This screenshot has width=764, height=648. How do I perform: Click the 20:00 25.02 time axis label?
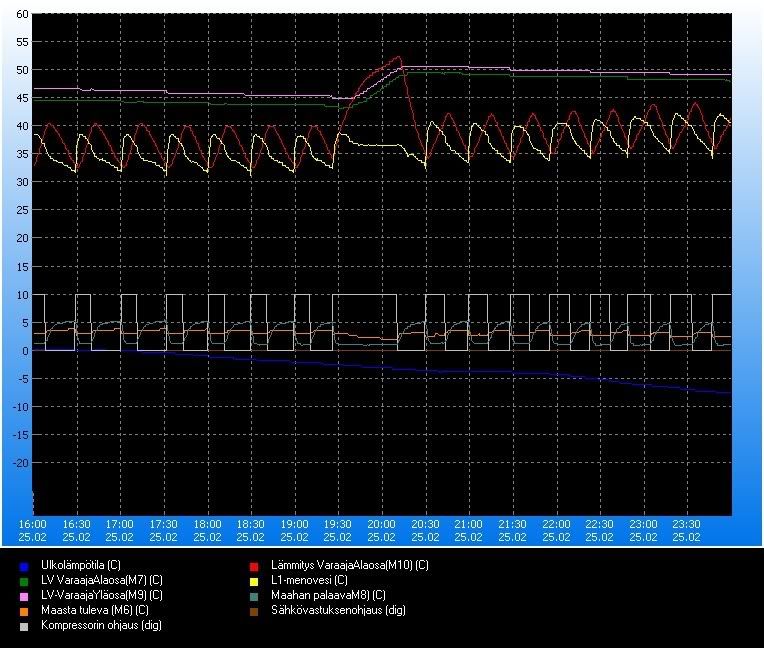(382, 531)
